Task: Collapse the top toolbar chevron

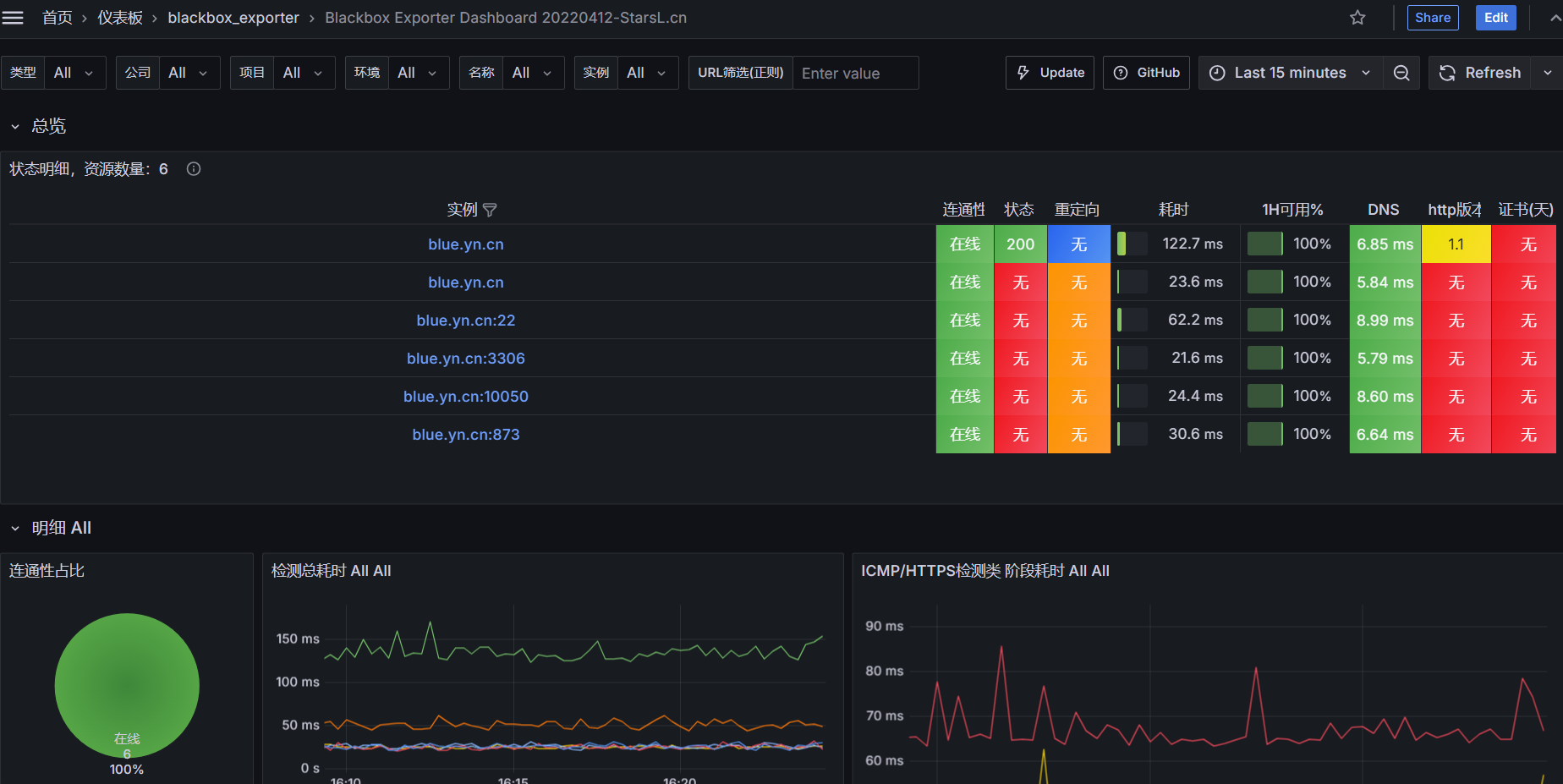Action: (x=1555, y=18)
